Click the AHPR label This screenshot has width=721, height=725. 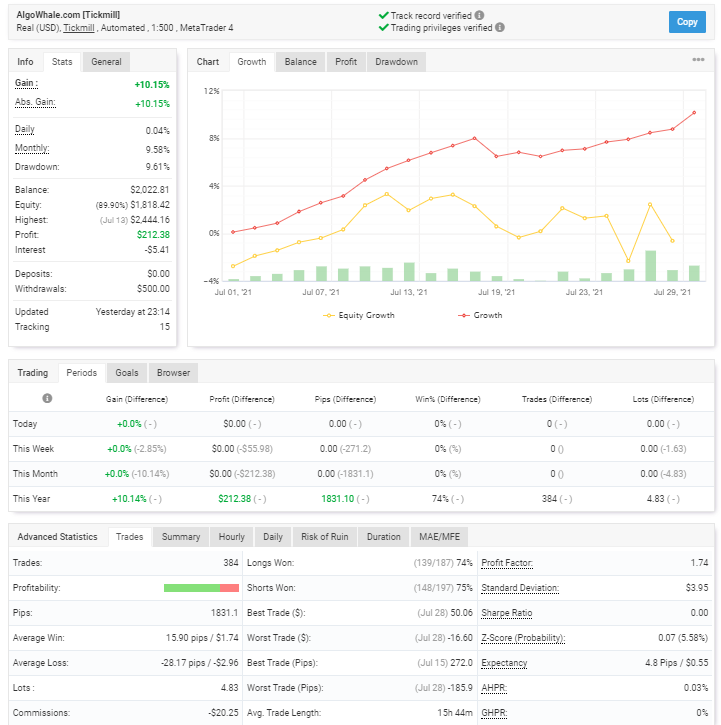point(494,688)
